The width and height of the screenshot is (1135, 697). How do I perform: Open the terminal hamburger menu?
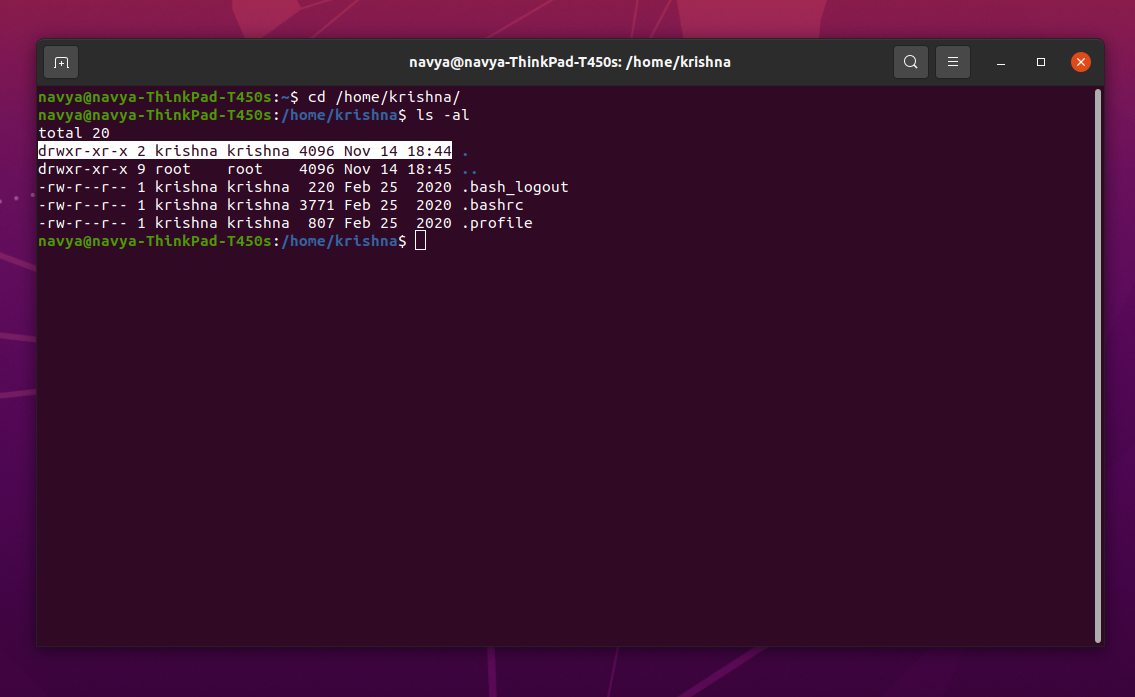coord(953,62)
